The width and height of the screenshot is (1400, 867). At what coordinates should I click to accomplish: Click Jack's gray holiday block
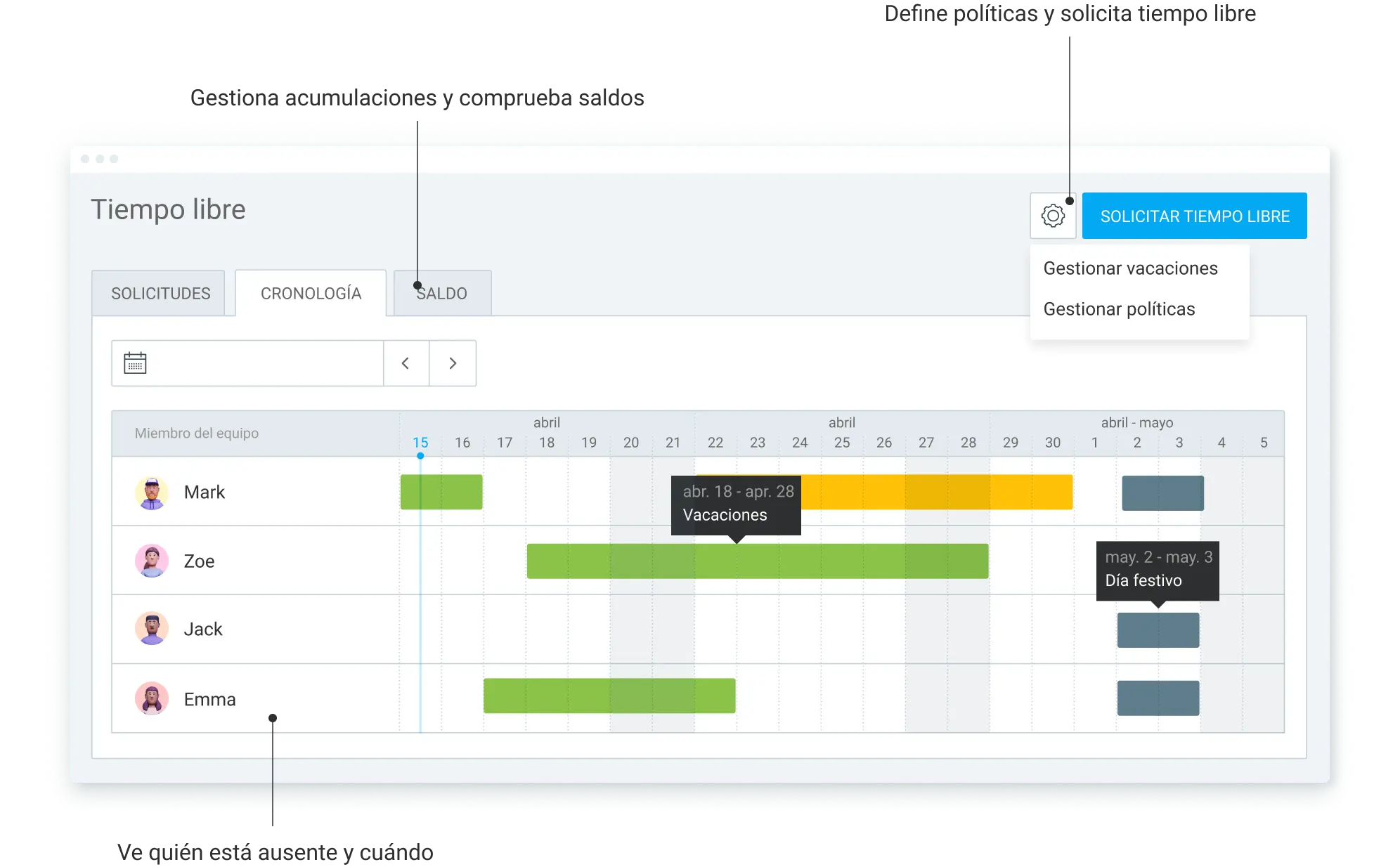pos(1158,630)
